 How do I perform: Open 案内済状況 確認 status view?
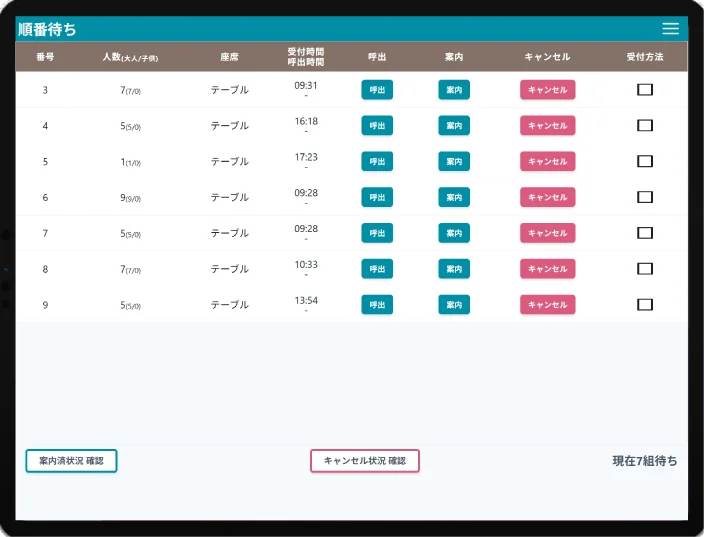(x=71, y=461)
